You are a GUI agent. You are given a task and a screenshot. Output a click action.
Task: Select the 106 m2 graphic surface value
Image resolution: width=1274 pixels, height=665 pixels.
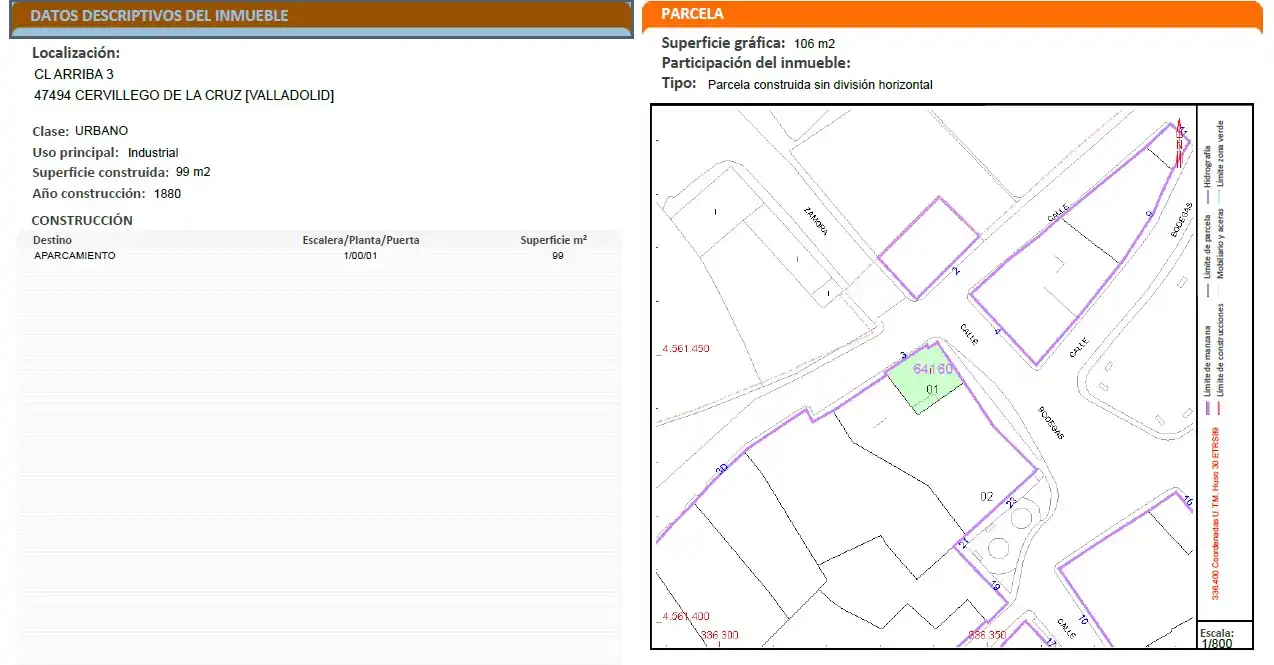(814, 44)
